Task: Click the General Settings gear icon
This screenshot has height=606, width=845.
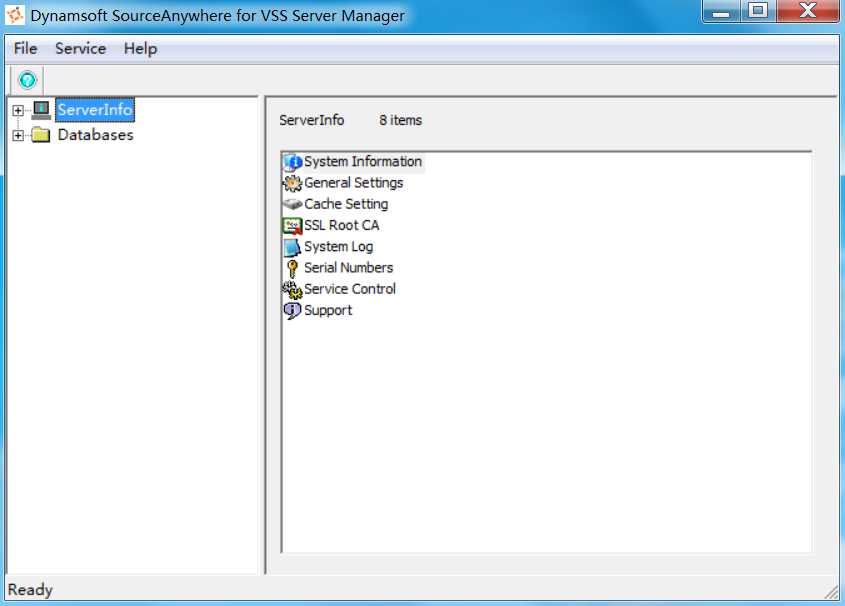Action: (x=293, y=183)
